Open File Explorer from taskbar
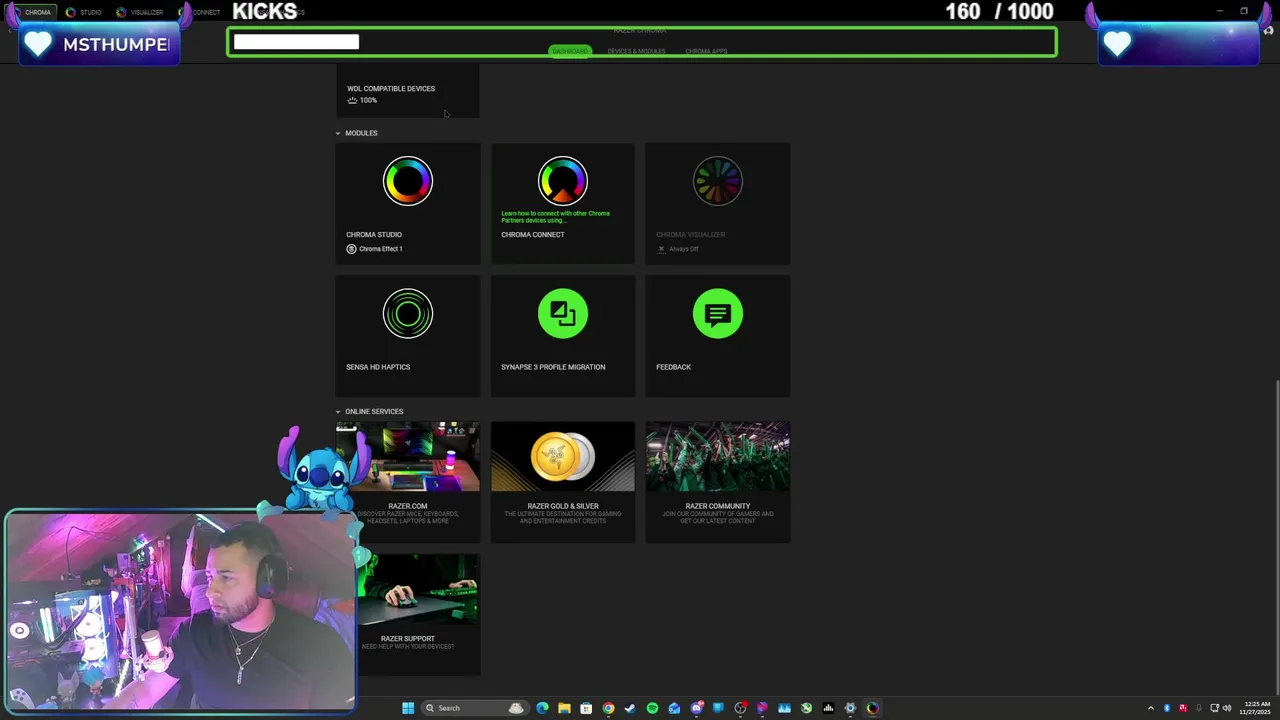 coord(564,708)
